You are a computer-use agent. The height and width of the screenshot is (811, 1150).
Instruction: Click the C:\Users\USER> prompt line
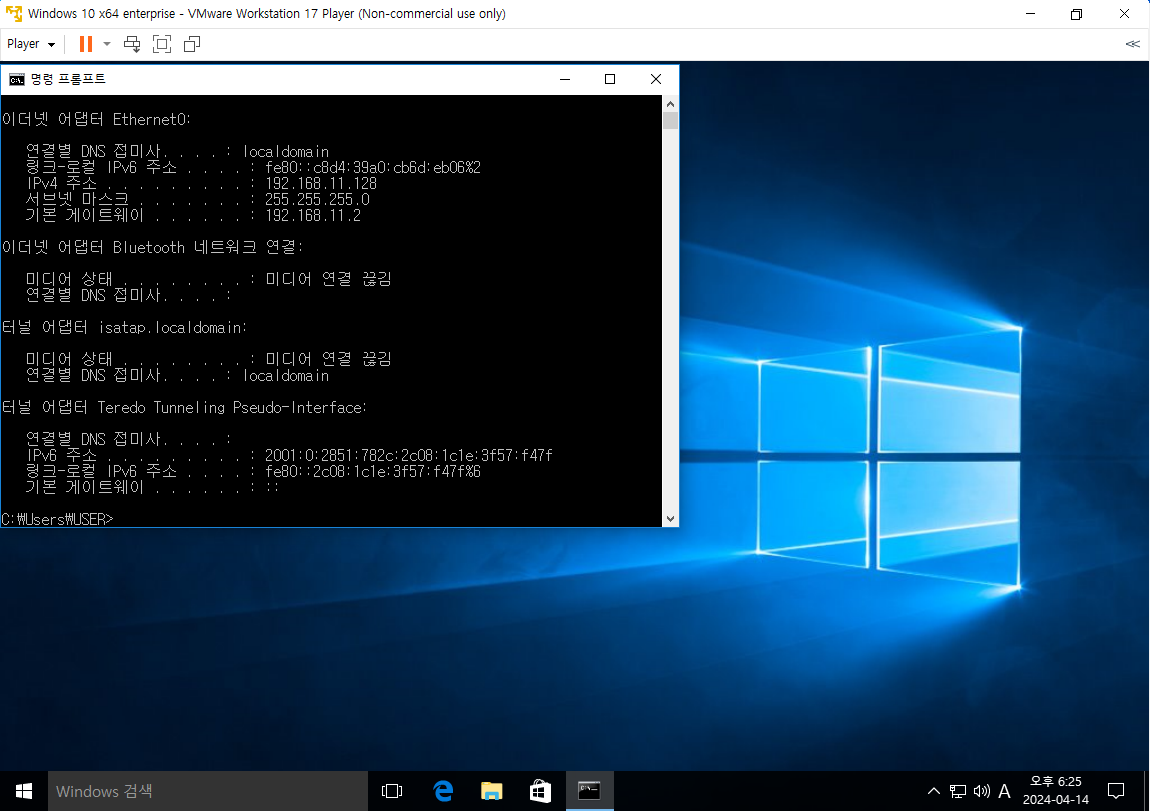57,519
